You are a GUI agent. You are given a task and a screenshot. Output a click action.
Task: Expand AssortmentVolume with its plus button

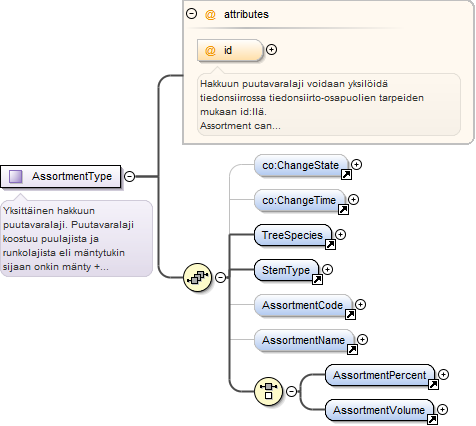coord(442,410)
